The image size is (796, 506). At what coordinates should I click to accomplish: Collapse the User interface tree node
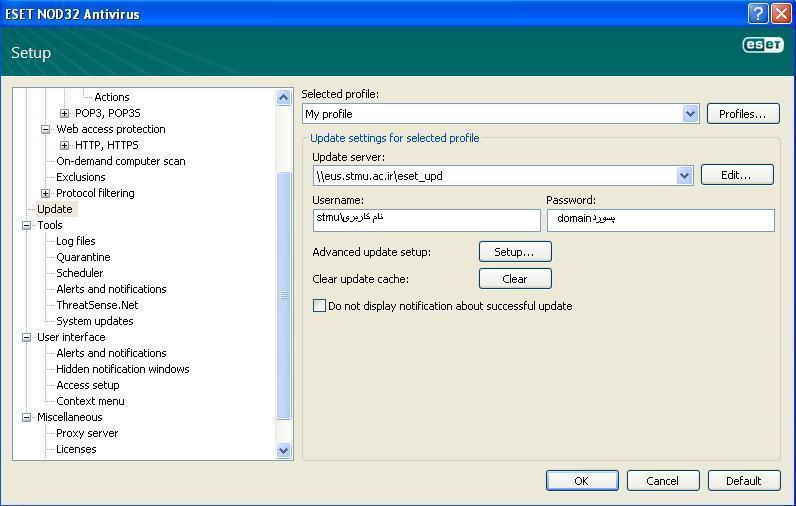26,338
